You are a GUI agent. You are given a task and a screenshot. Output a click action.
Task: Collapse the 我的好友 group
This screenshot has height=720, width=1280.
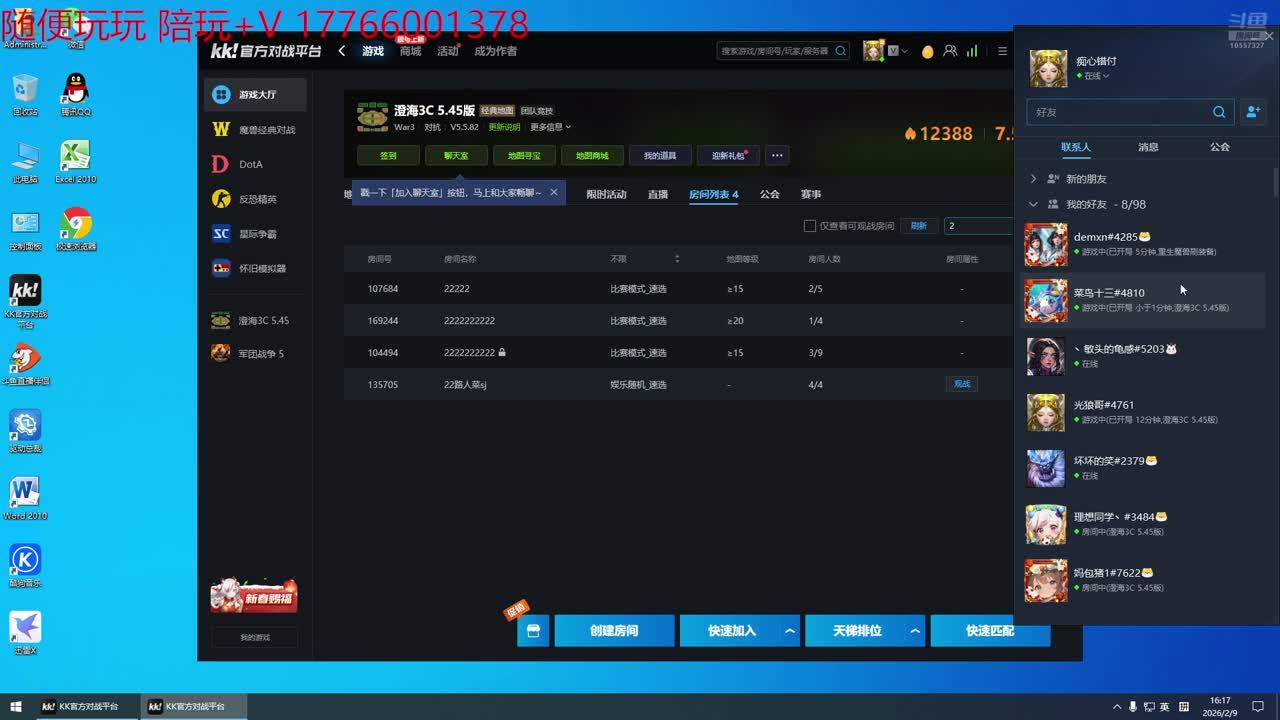coord(1034,204)
